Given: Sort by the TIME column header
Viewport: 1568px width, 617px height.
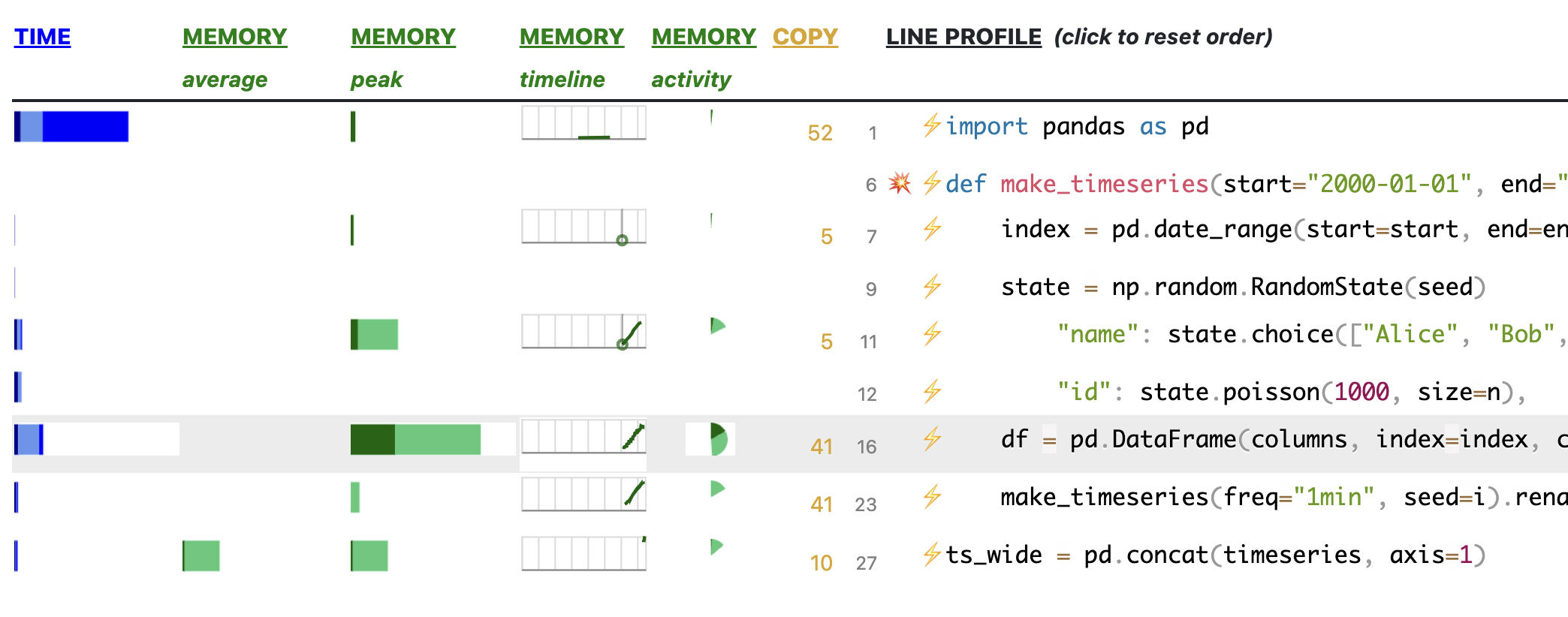Looking at the screenshot, I should click(42, 36).
